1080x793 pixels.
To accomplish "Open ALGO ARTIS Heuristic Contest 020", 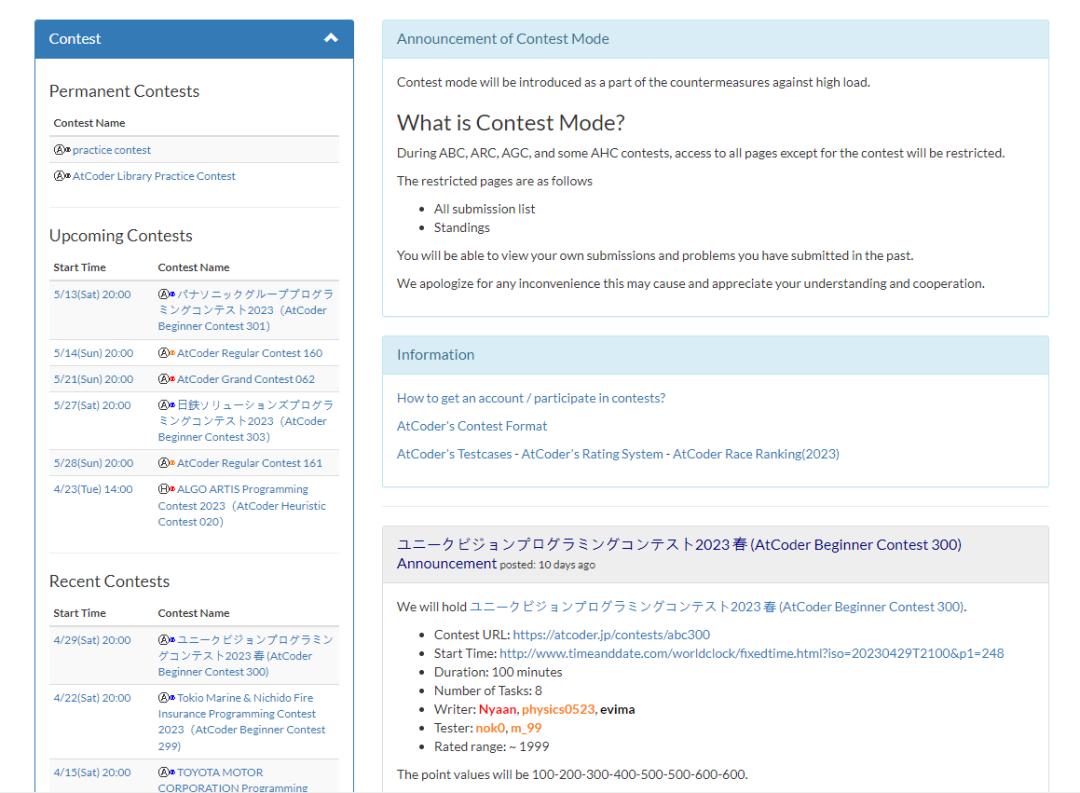I will click(242, 505).
